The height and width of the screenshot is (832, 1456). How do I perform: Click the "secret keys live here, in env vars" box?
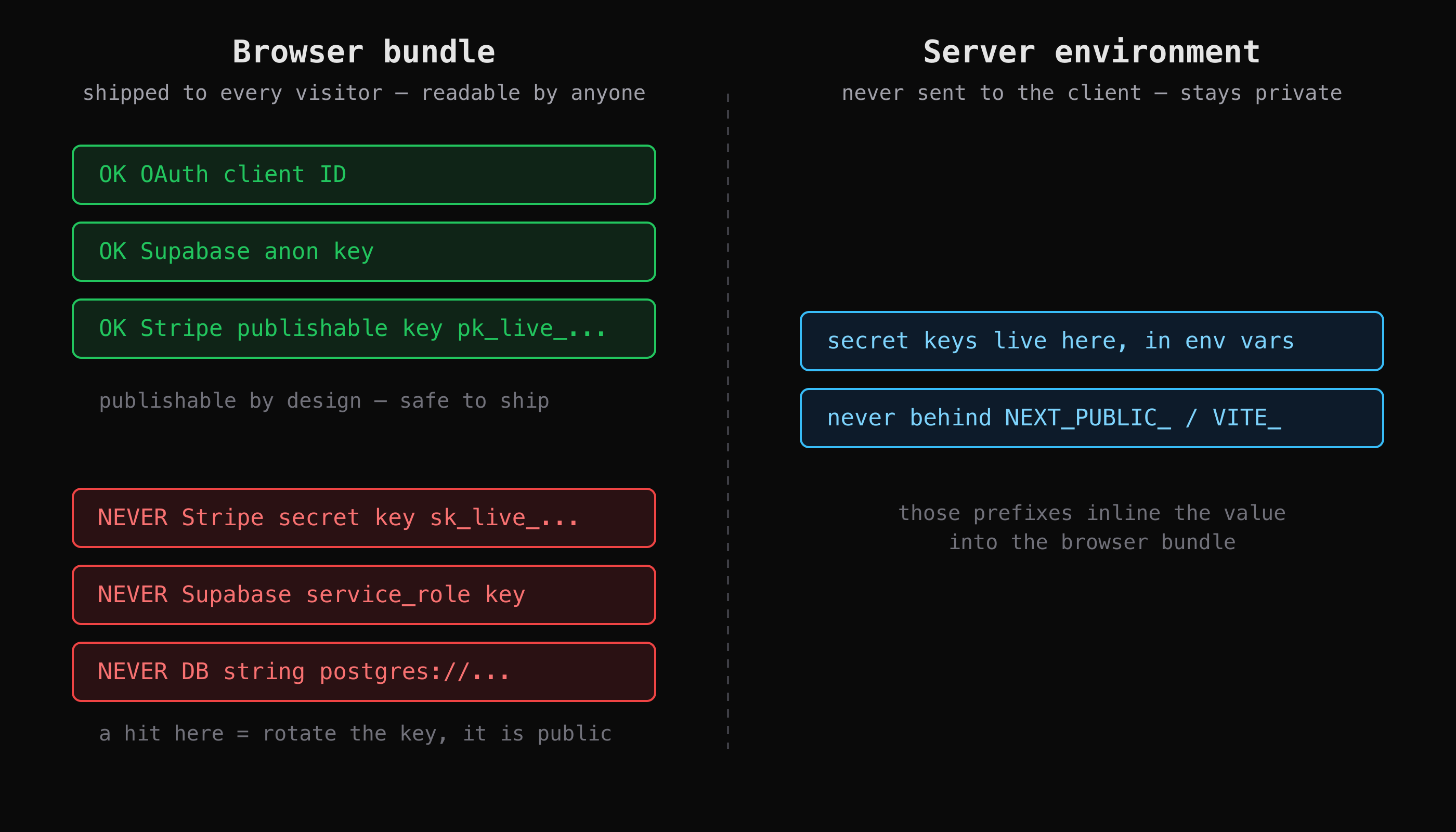pos(1091,341)
